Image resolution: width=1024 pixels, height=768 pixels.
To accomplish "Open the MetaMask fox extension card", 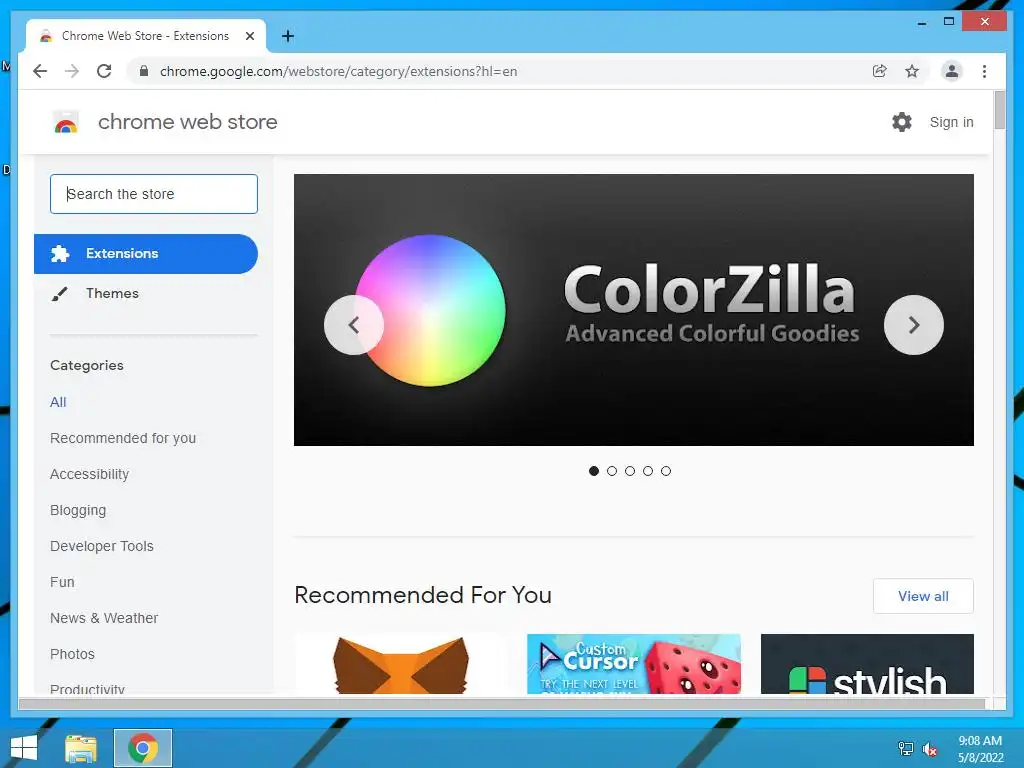I will point(400,664).
